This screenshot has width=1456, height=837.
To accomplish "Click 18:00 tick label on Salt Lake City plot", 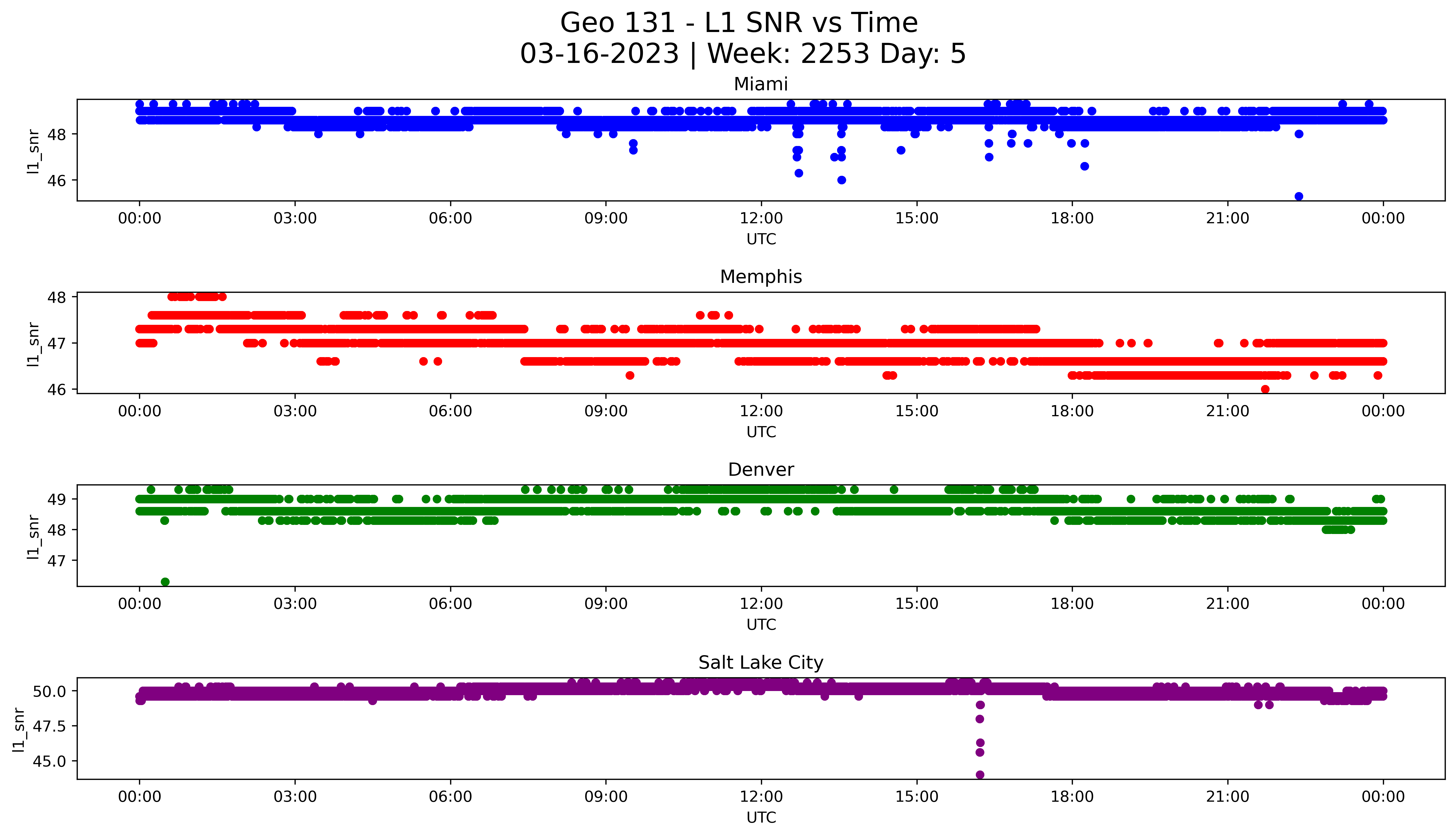I will 1072,797.
